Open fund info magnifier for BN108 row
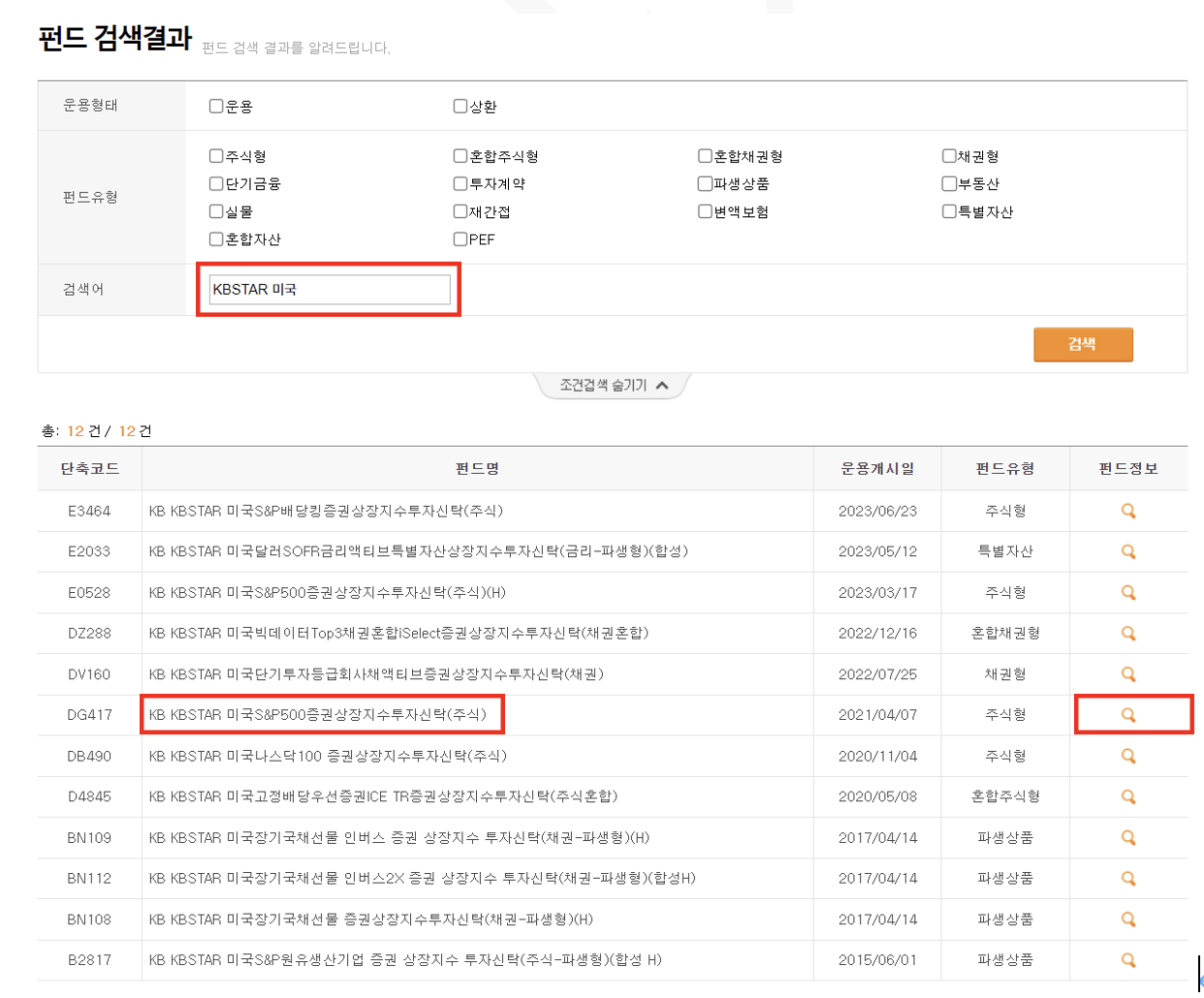Image resolution: width=1204 pixels, height=998 pixels. tap(1128, 919)
